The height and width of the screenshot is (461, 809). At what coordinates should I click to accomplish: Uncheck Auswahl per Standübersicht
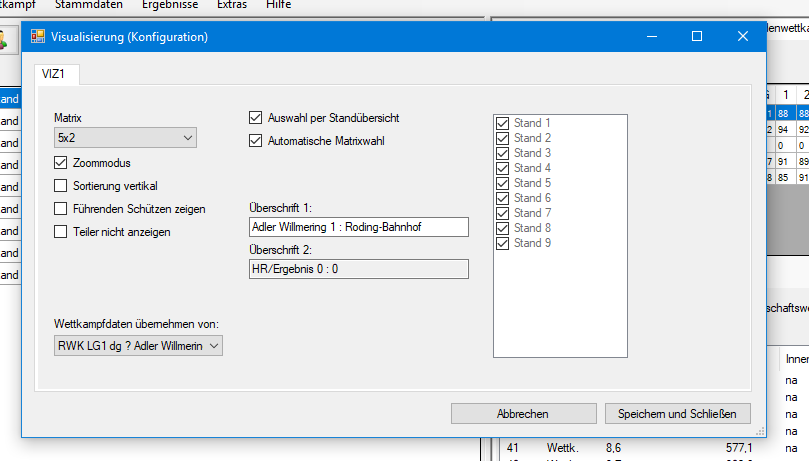tap(256, 118)
